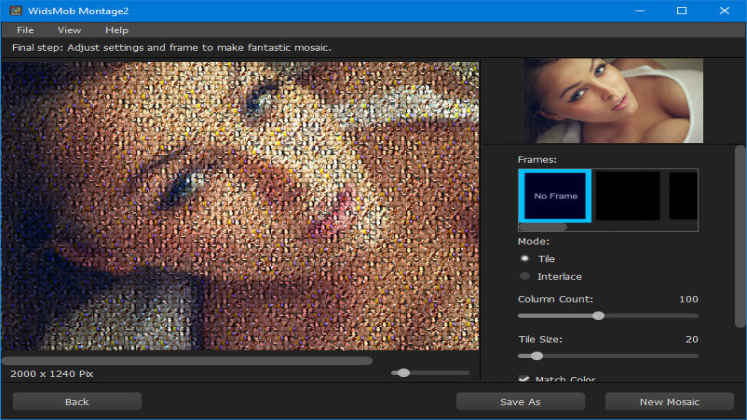747x420 pixels.
Task: Open the View menu
Action: point(69,30)
